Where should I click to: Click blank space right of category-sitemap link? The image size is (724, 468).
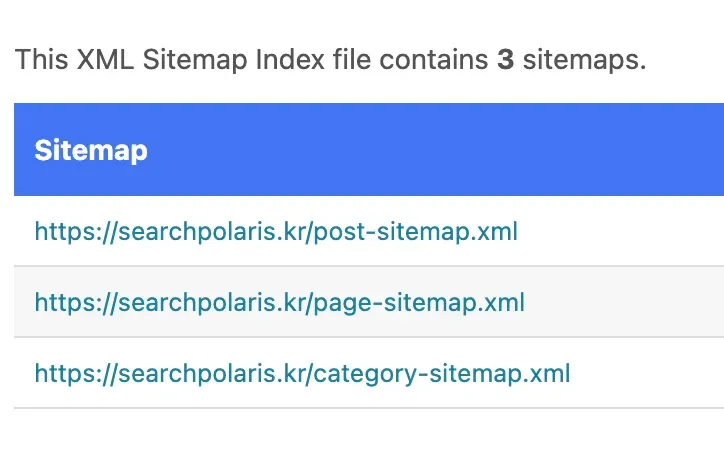click(650, 374)
